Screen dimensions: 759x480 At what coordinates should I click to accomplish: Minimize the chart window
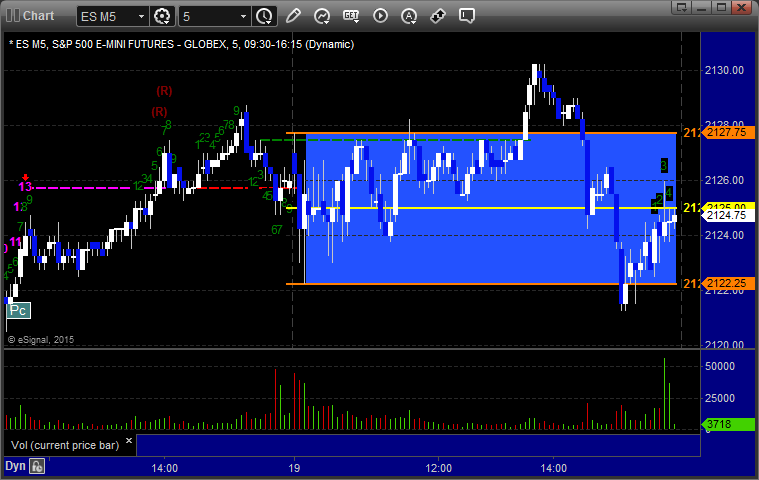coord(701,8)
